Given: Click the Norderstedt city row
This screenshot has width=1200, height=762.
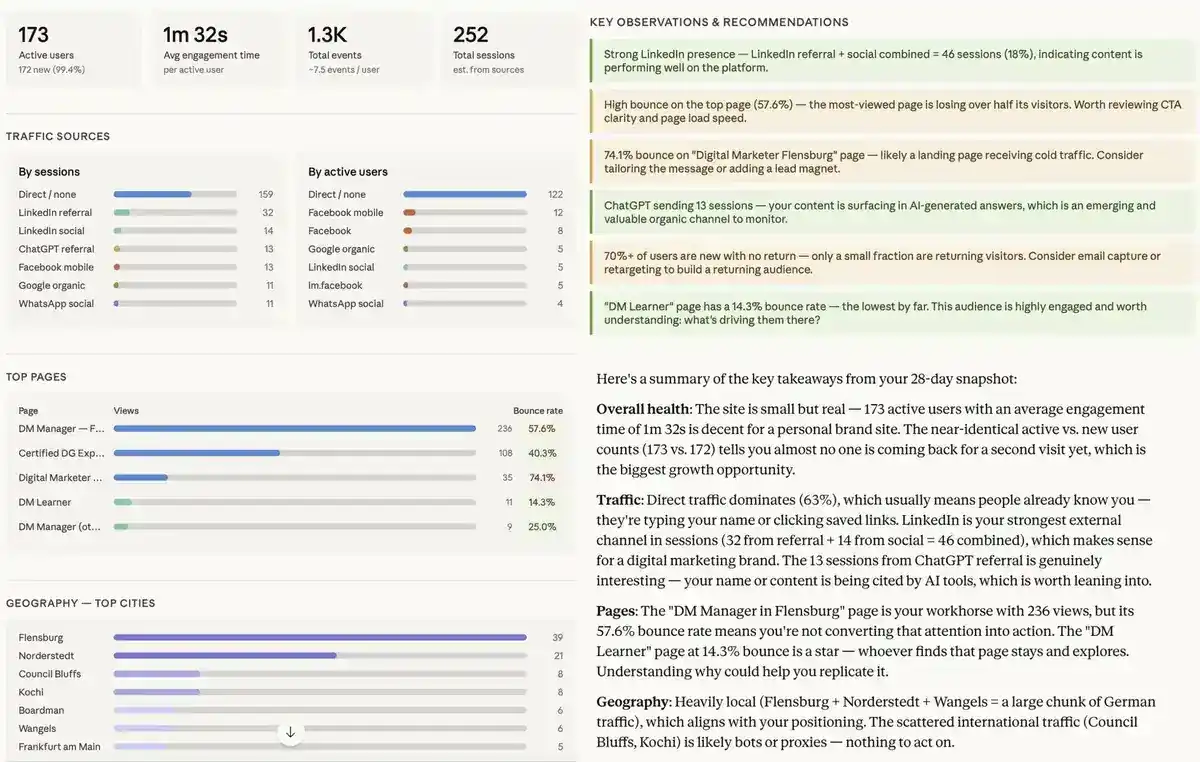Looking at the screenshot, I should [x=291, y=656].
